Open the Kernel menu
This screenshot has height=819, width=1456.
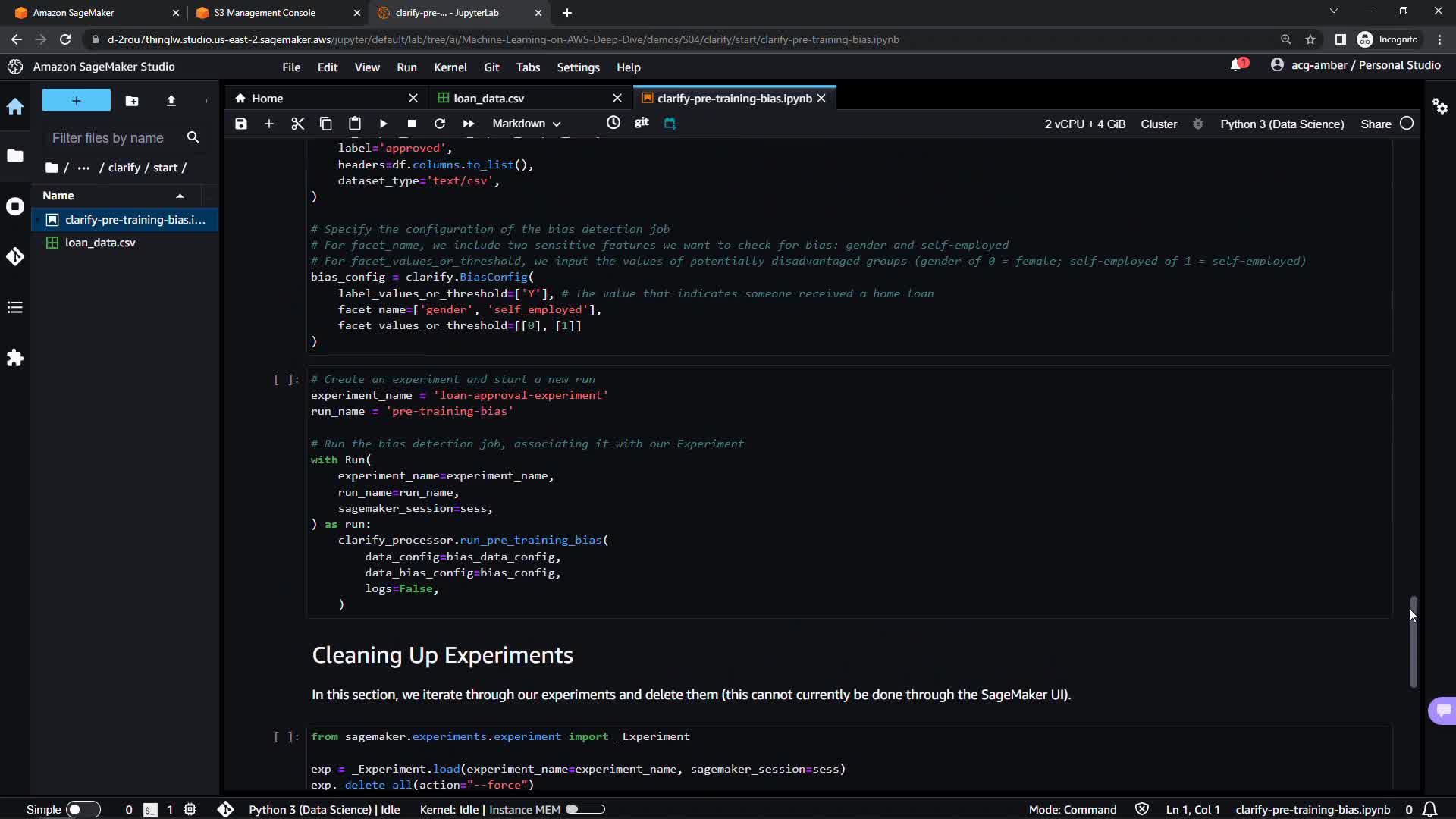450,67
